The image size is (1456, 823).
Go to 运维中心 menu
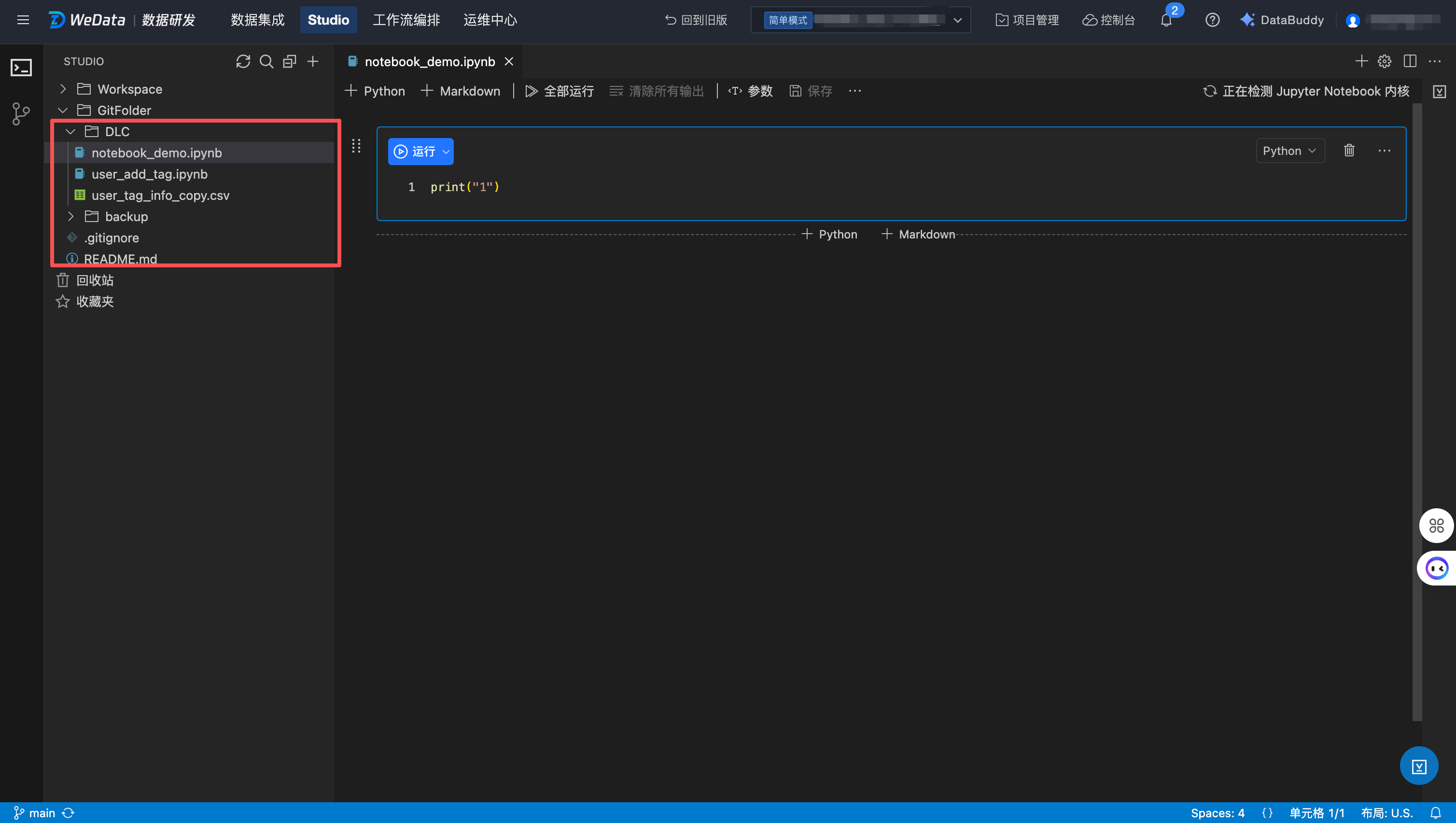click(490, 20)
